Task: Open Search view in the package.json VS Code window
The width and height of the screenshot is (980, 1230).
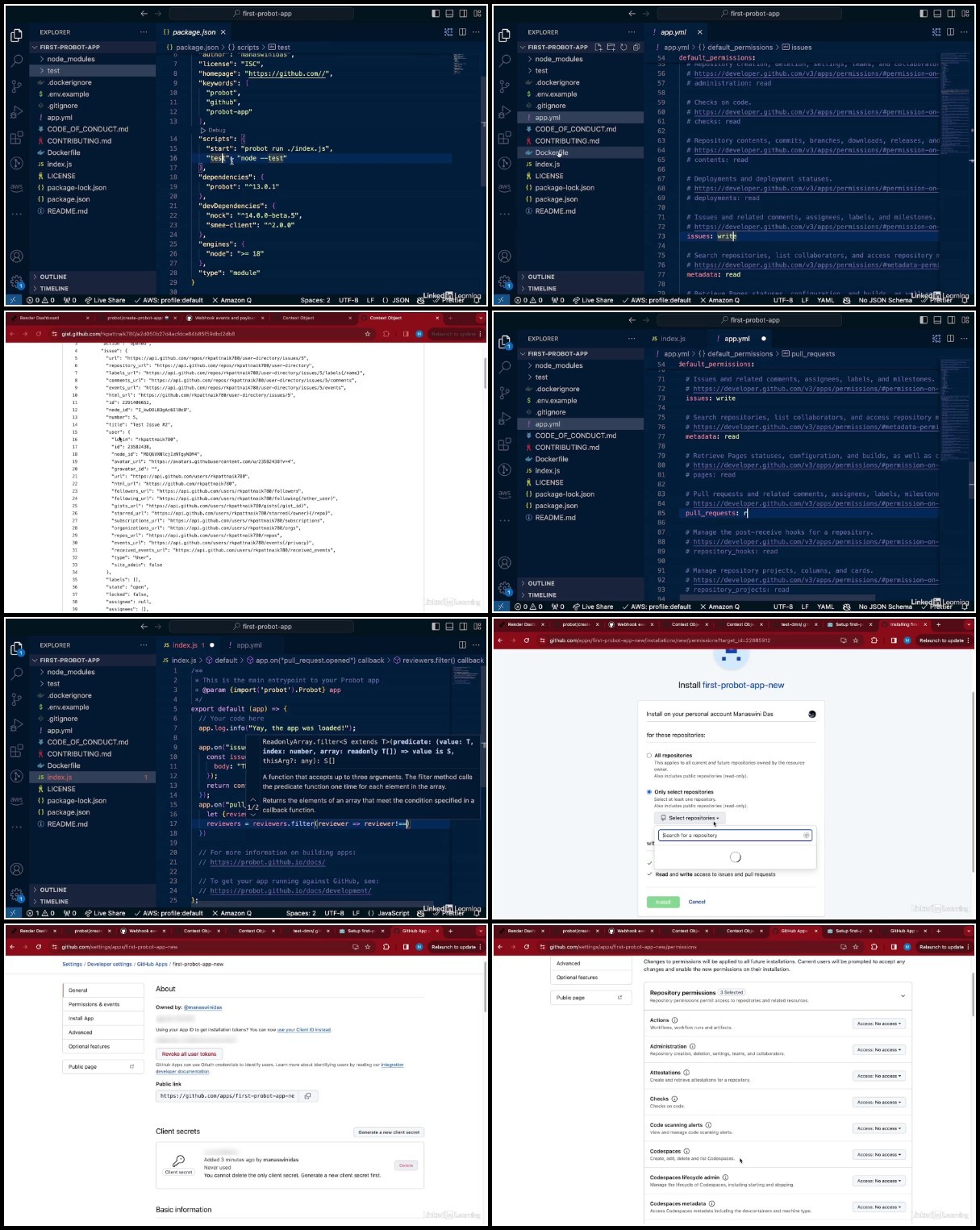Action: point(16,60)
